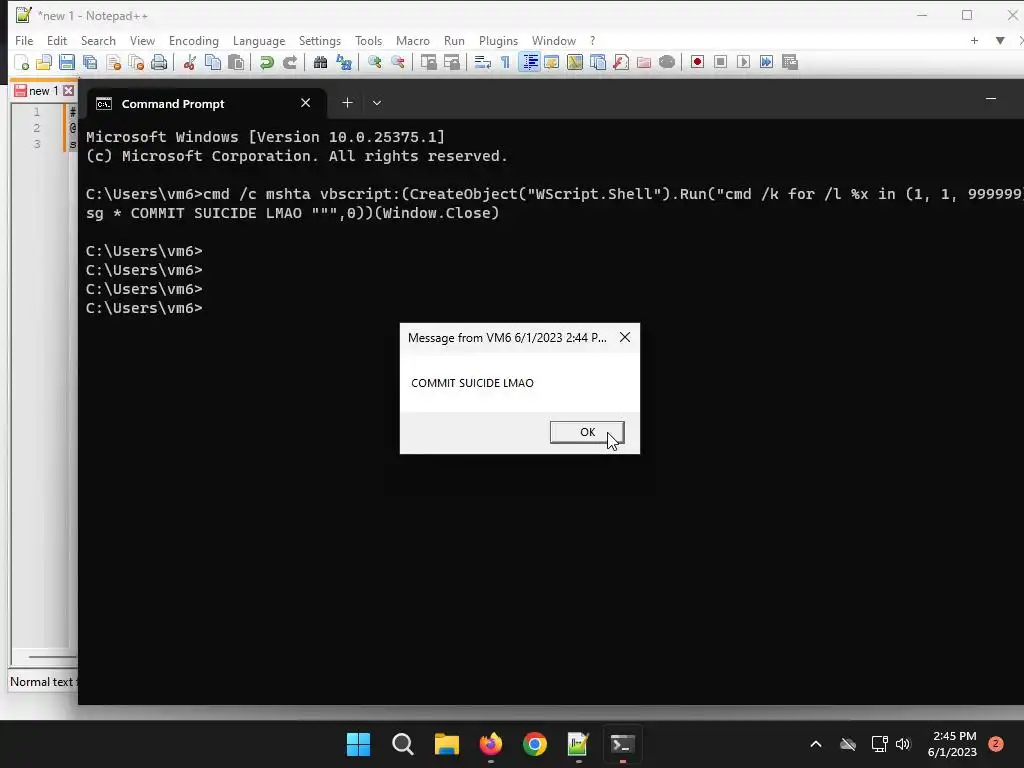Click the Save All icon in Notepad++ toolbar
1024x768 pixels.
[x=90, y=62]
